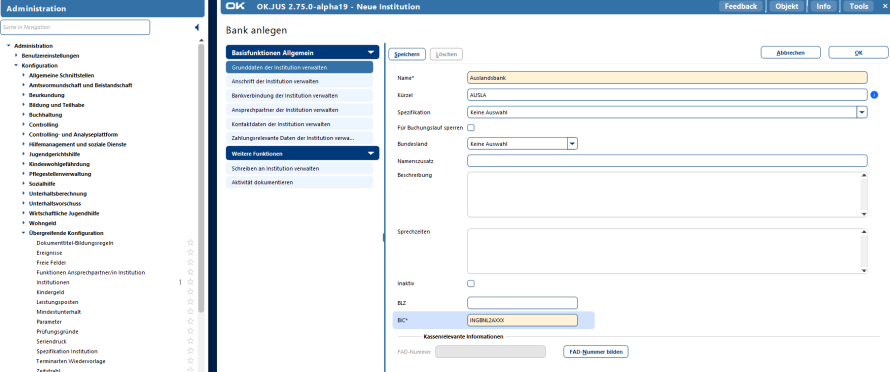890x372 pixels.
Task: Star the Spezifikation Institution entry
Action: click(191, 351)
